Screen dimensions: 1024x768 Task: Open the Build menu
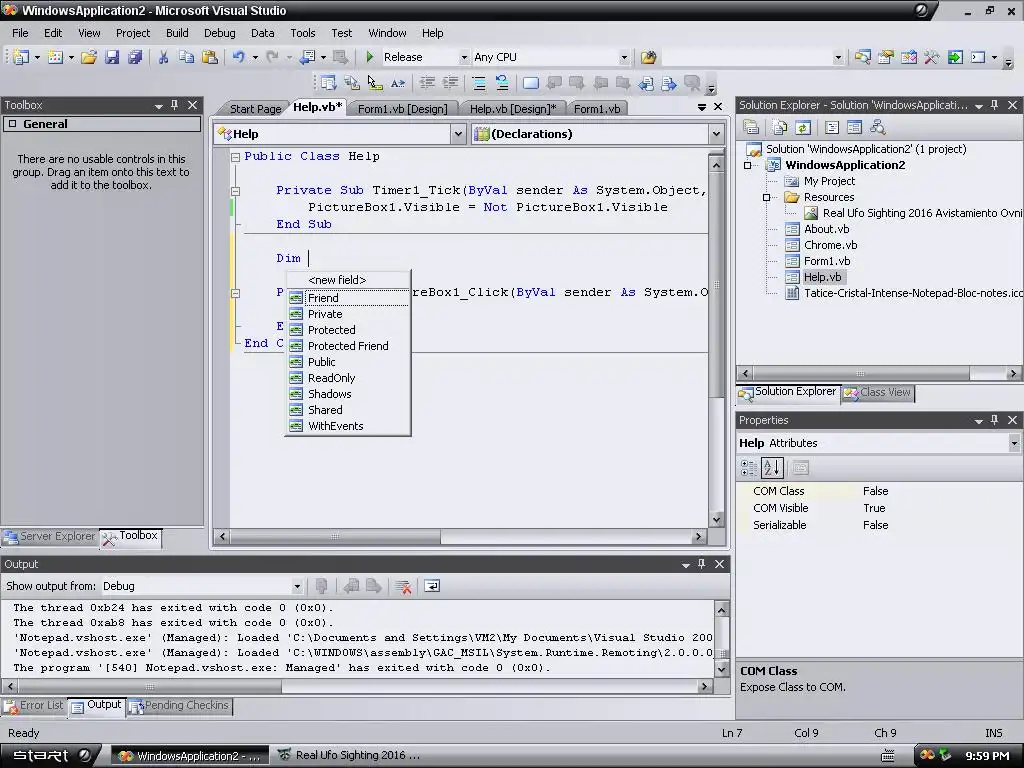tap(177, 33)
